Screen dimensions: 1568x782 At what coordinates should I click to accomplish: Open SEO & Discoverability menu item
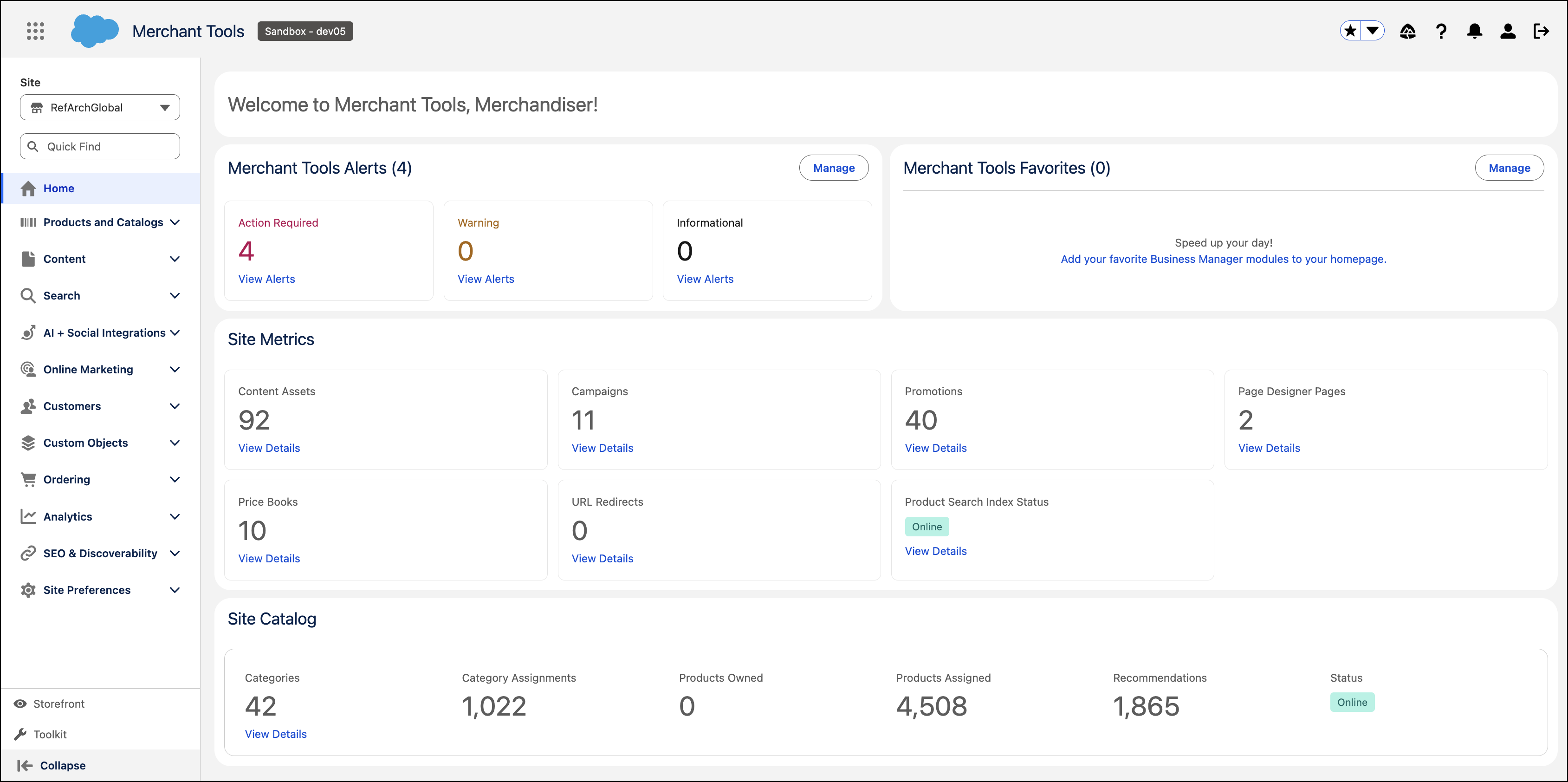[101, 553]
